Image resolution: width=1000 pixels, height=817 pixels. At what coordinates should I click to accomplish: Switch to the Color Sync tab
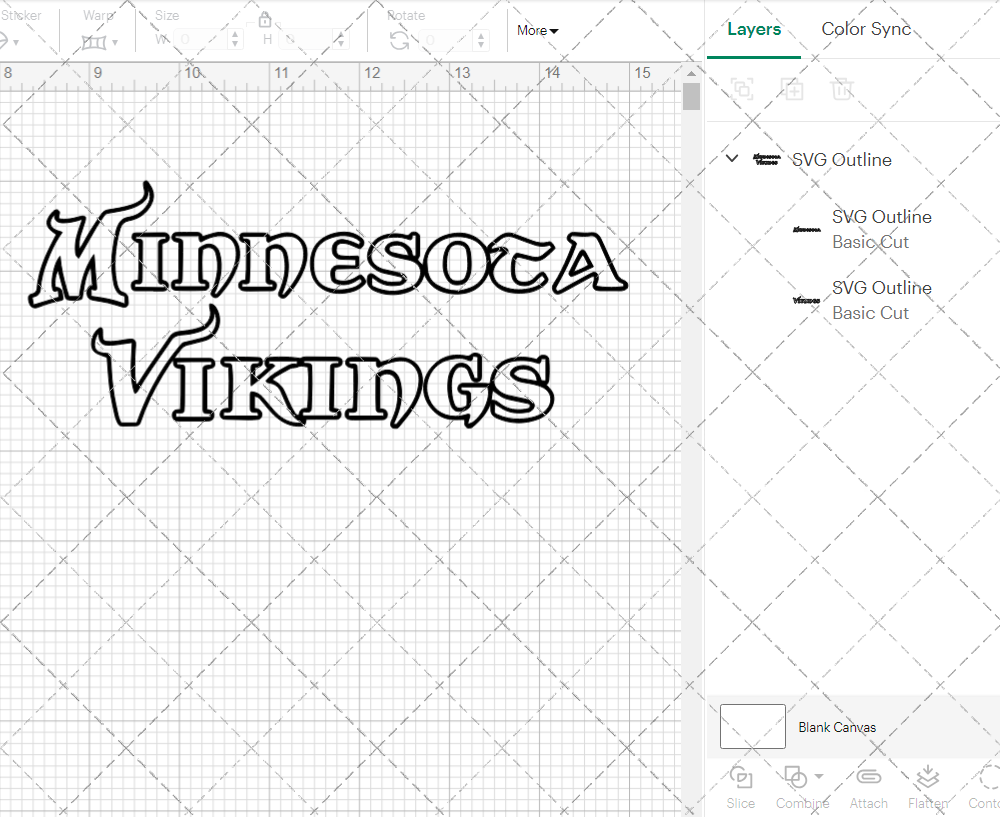866,29
